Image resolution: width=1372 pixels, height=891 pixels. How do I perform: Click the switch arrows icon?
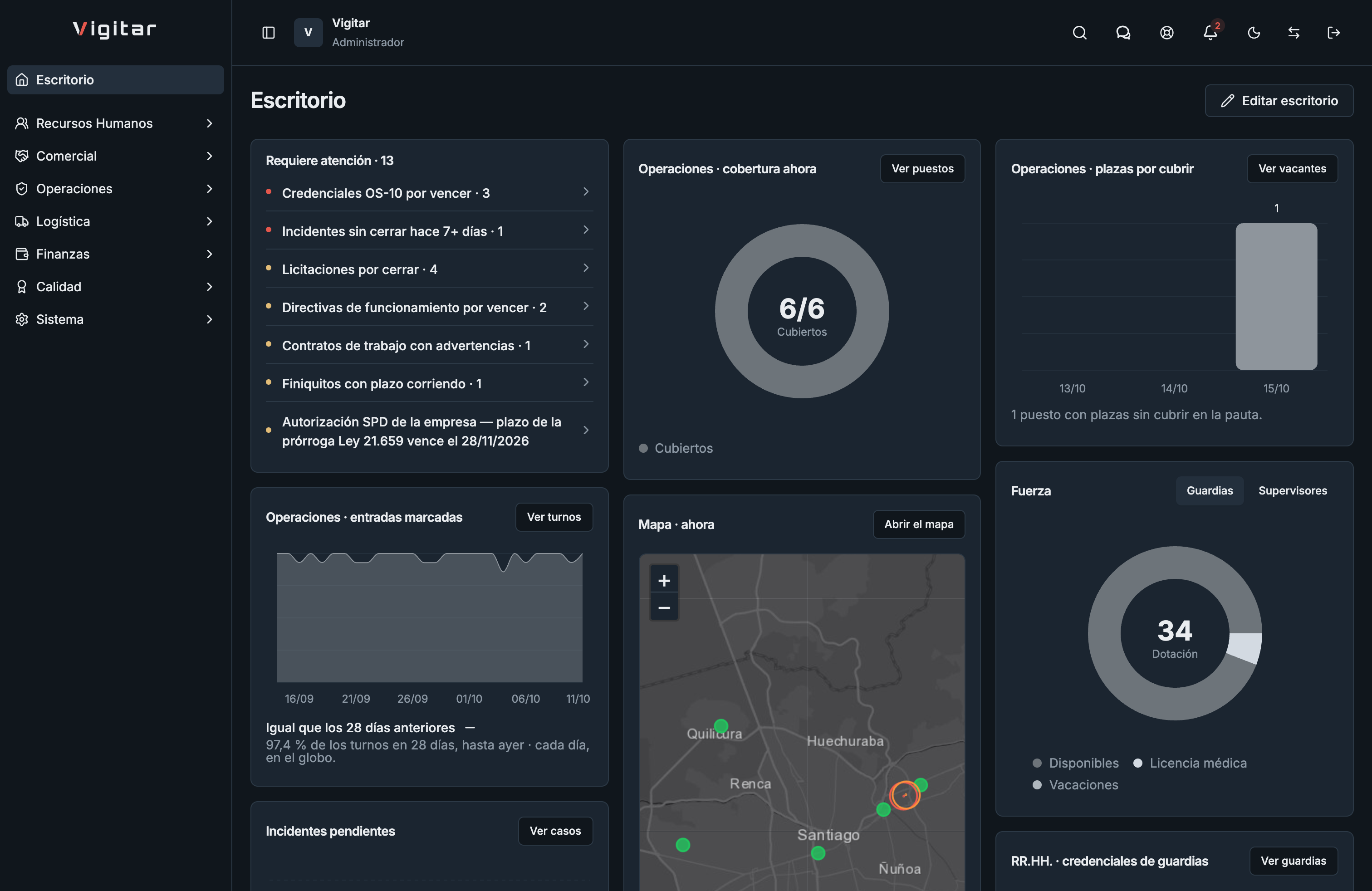tap(1294, 32)
